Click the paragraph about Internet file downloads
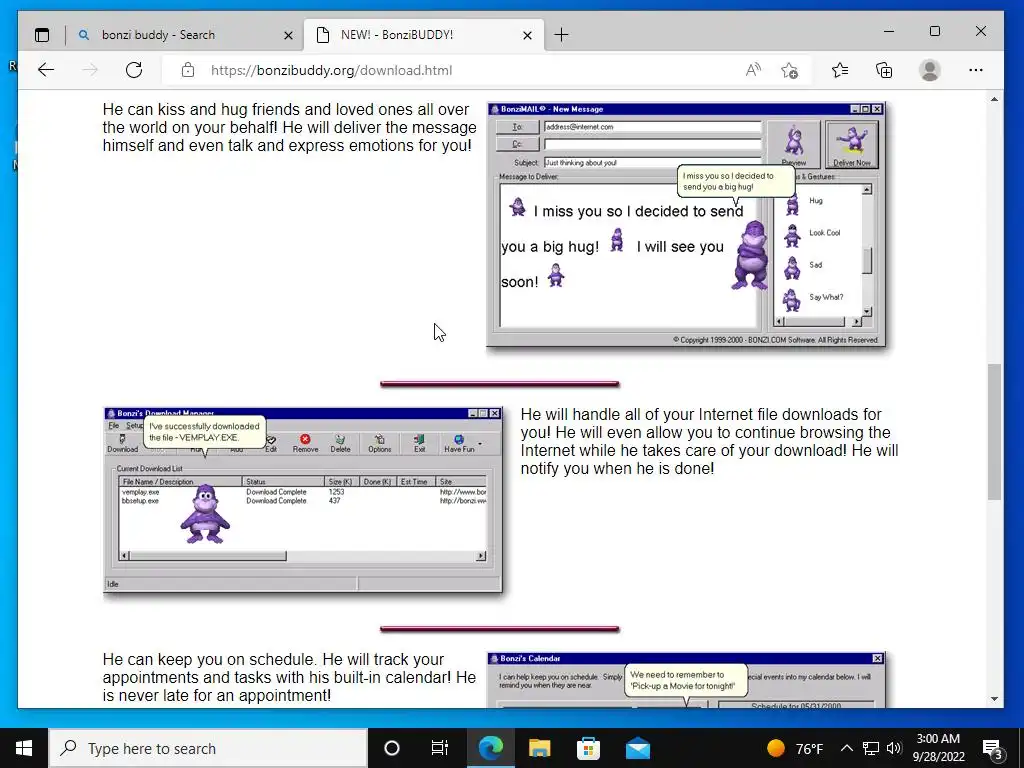This screenshot has height=768, width=1024. pyautogui.click(x=709, y=441)
